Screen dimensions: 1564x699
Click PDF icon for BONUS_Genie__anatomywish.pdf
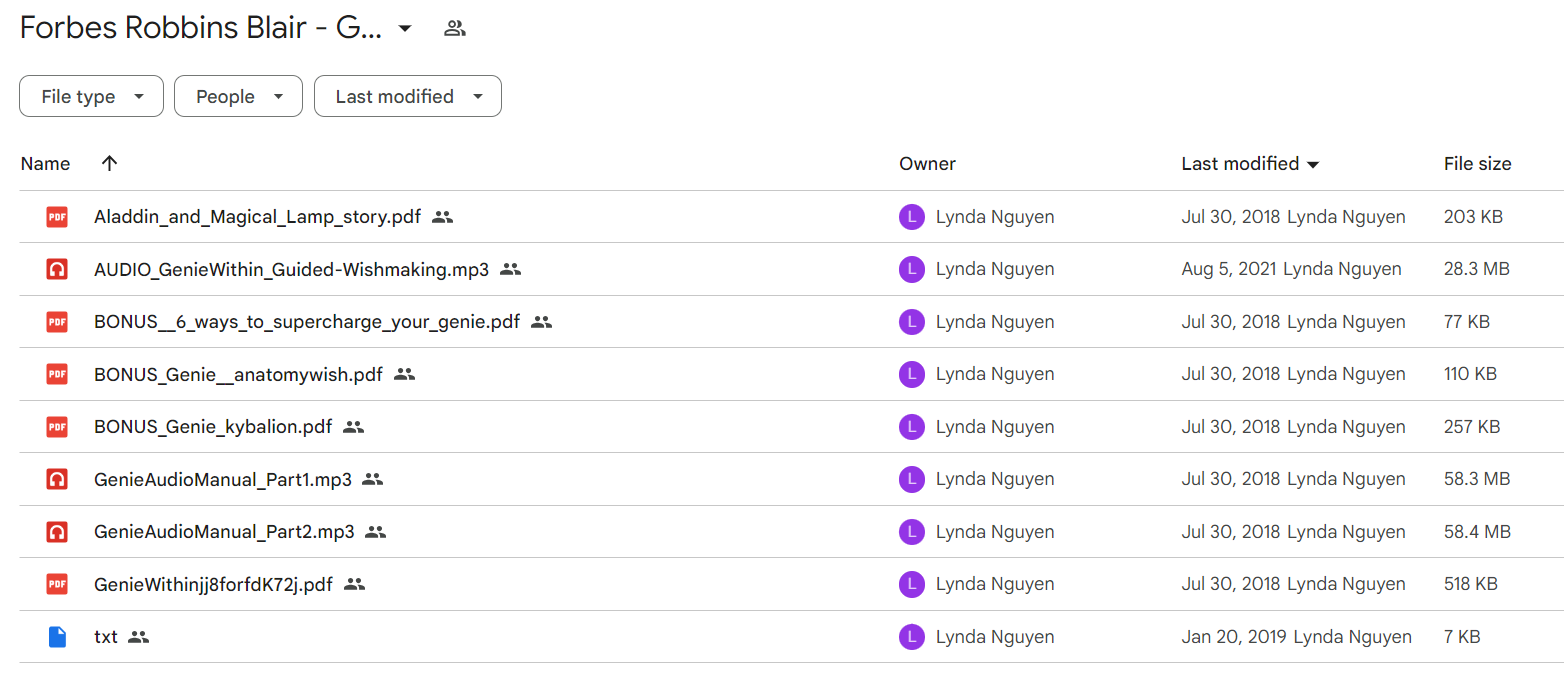point(57,374)
